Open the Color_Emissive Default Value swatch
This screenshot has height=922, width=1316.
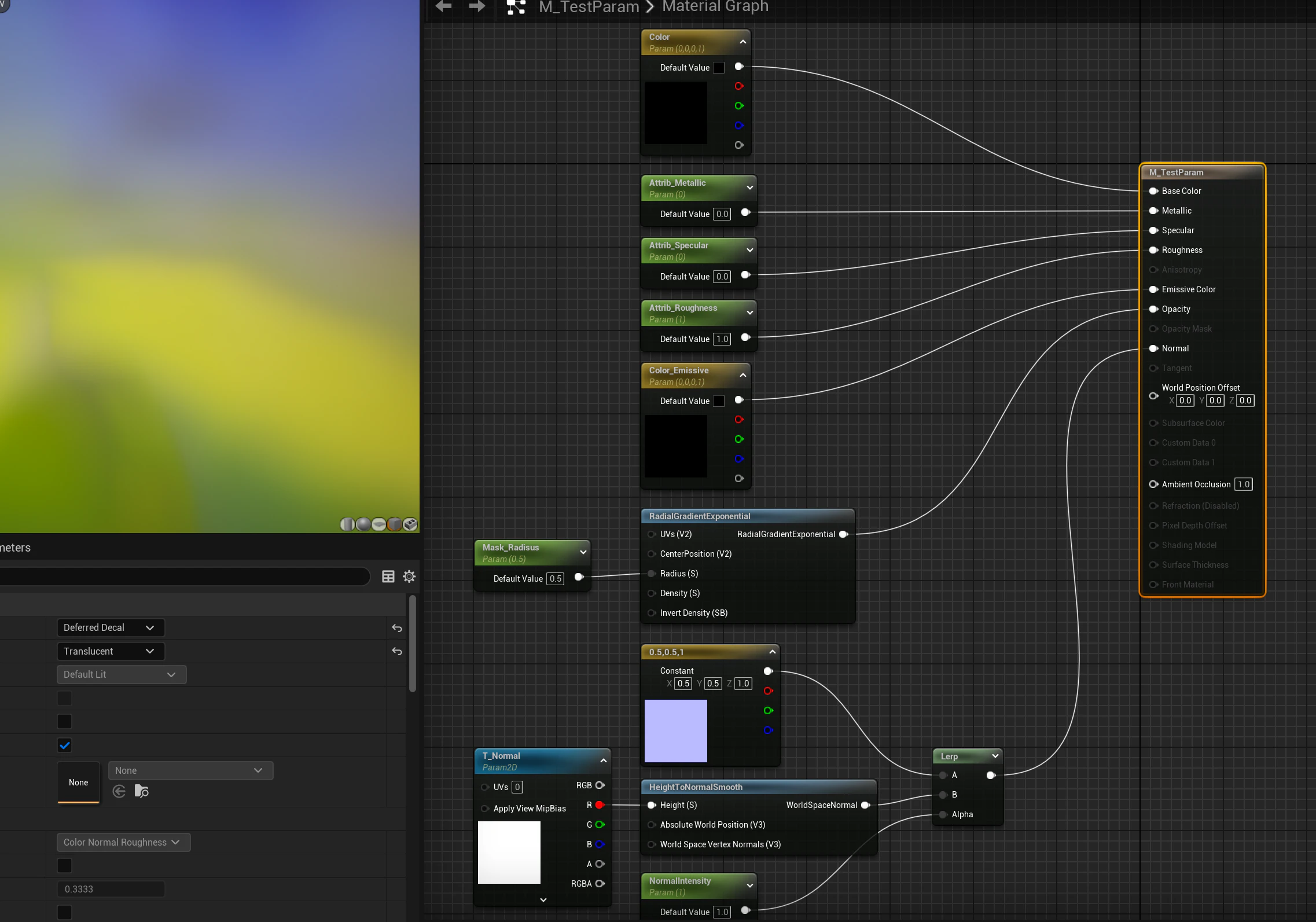[718, 401]
